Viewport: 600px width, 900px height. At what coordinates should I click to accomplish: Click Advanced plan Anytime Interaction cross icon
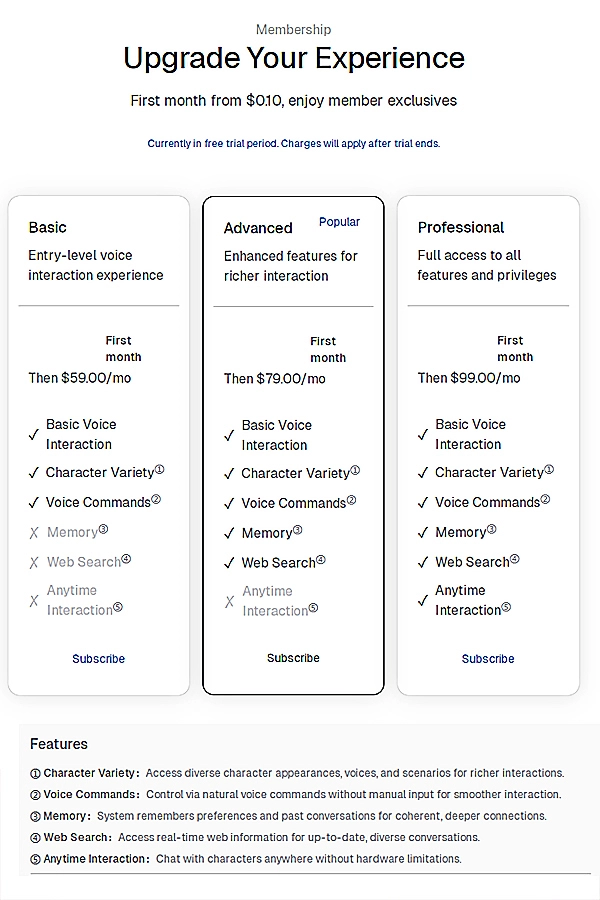click(x=229, y=602)
